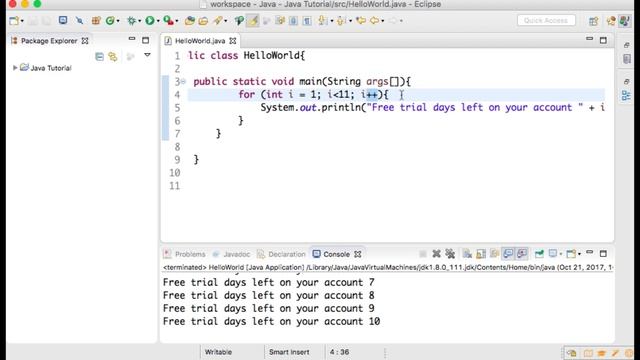Toggle Show Console on Standard Out
Image resolution: width=640 pixels, height=360 pixels.
coord(508,254)
